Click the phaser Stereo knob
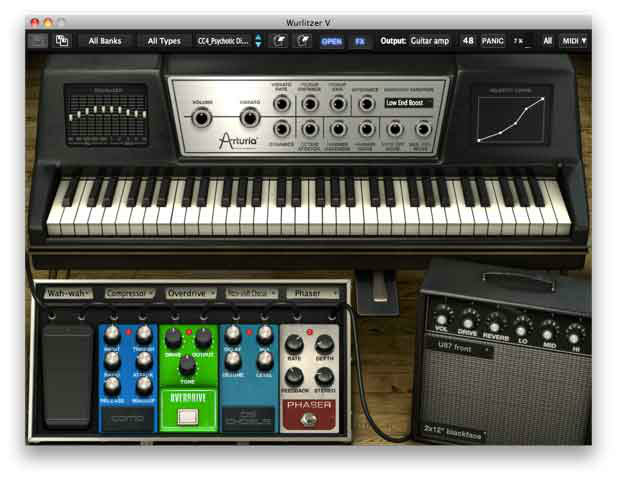 pyautogui.click(x=324, y=377)
